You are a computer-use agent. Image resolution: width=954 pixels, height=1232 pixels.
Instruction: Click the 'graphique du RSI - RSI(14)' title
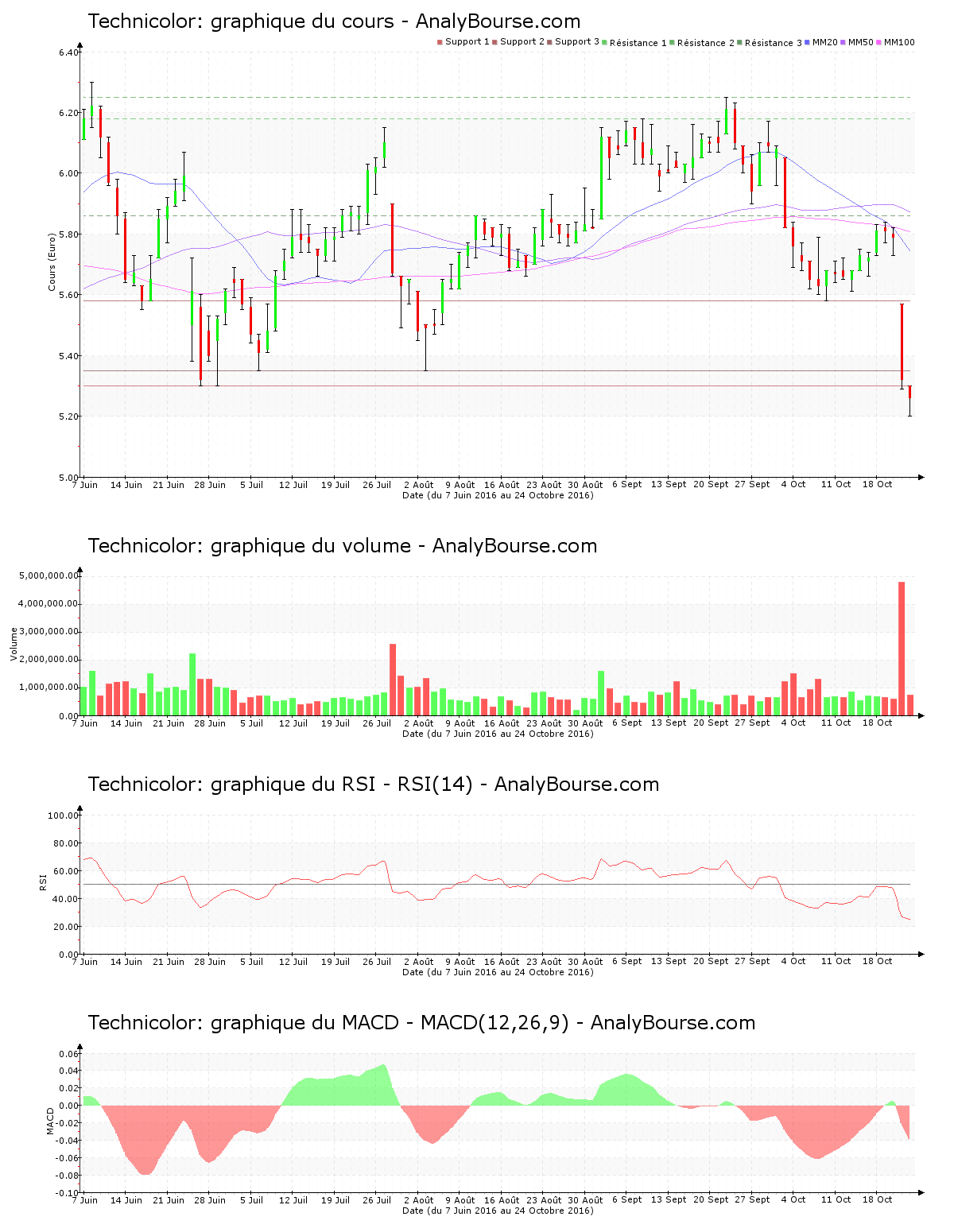(x=342, y=785)
